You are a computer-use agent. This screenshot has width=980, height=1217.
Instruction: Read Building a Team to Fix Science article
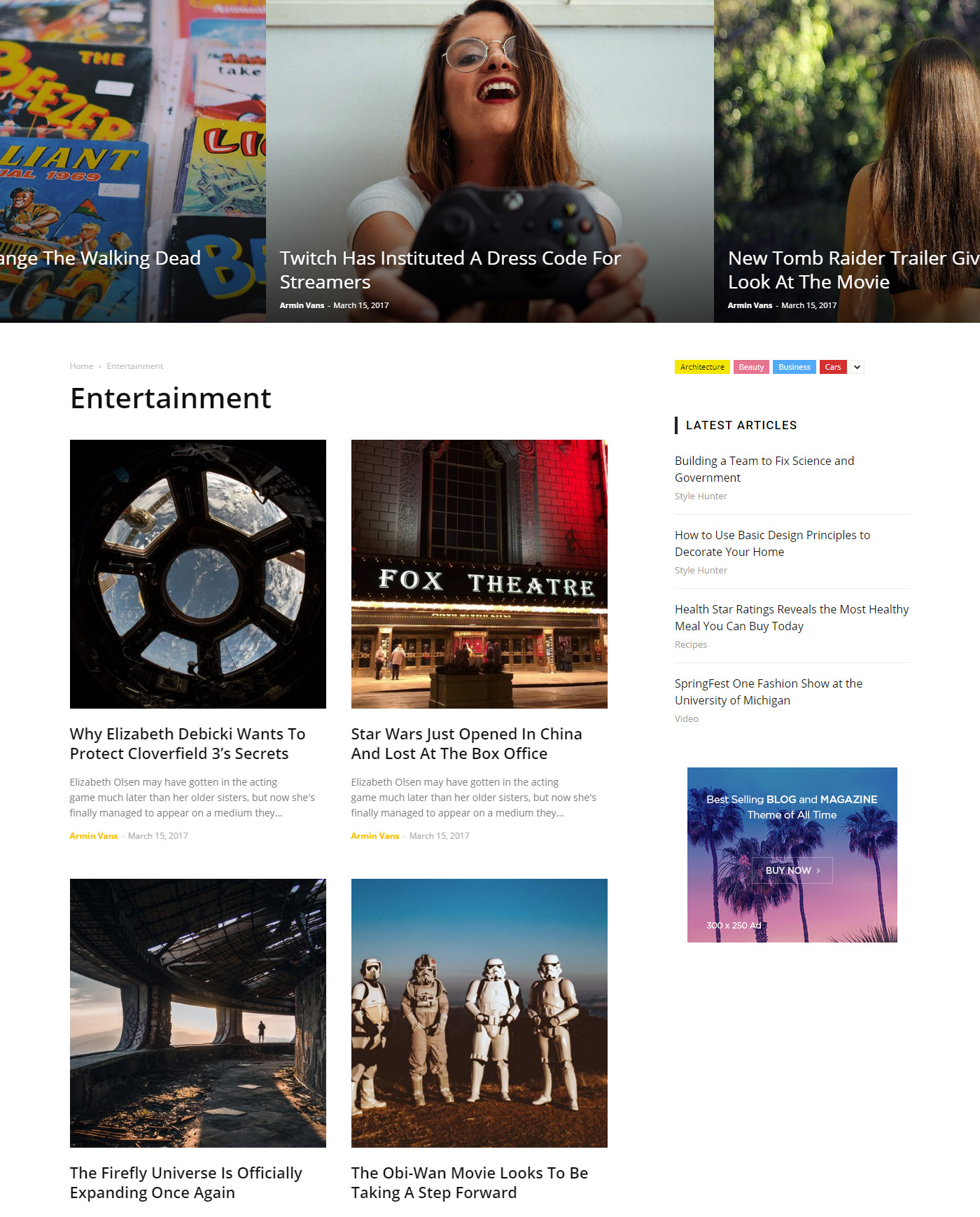click(764, 469)
